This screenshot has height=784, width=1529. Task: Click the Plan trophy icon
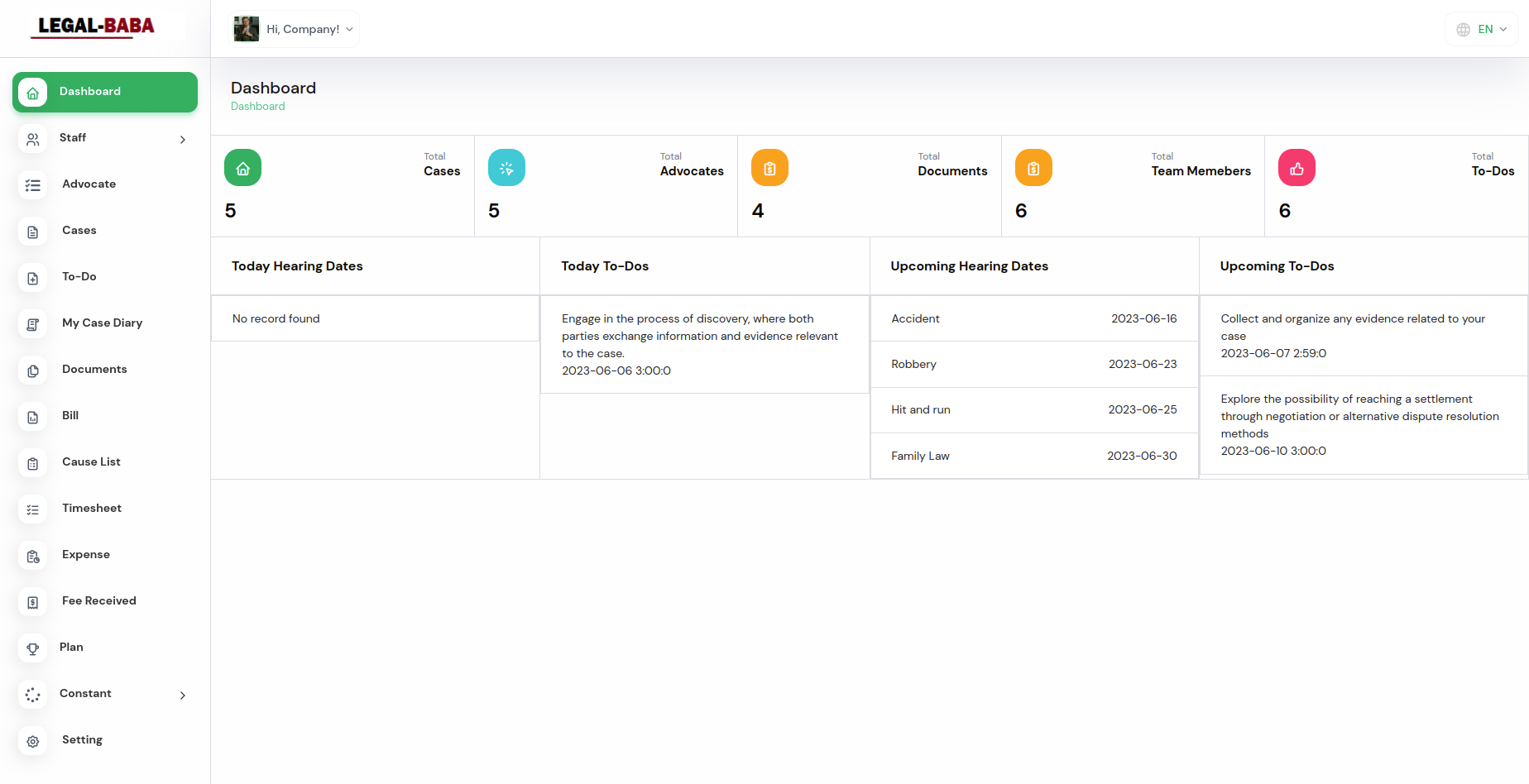point(33,648)
